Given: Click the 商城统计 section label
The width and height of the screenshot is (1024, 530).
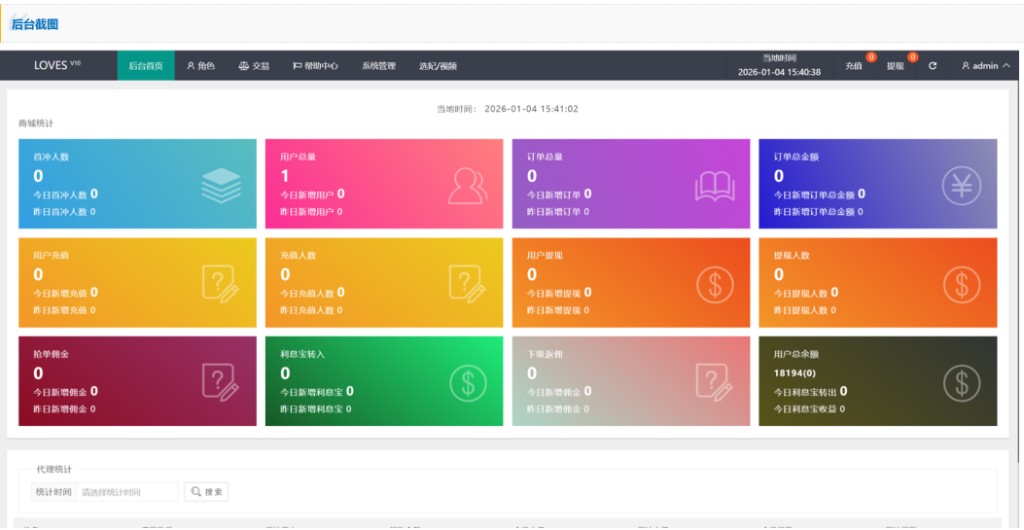Looking at the screenshot, I should 36,123.
